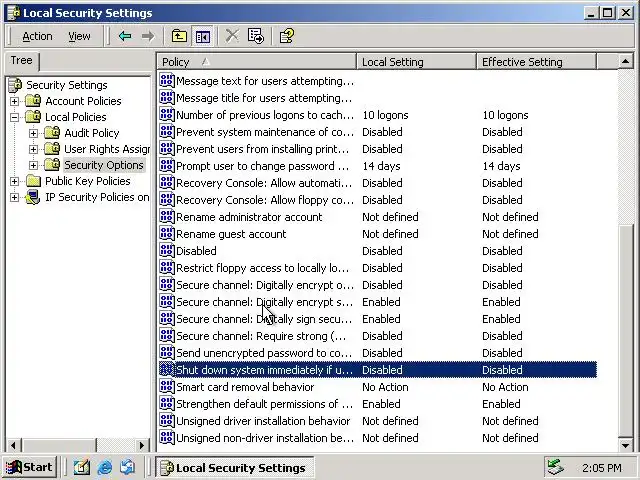Select the Account Policies tree item

tap(83, 101)
